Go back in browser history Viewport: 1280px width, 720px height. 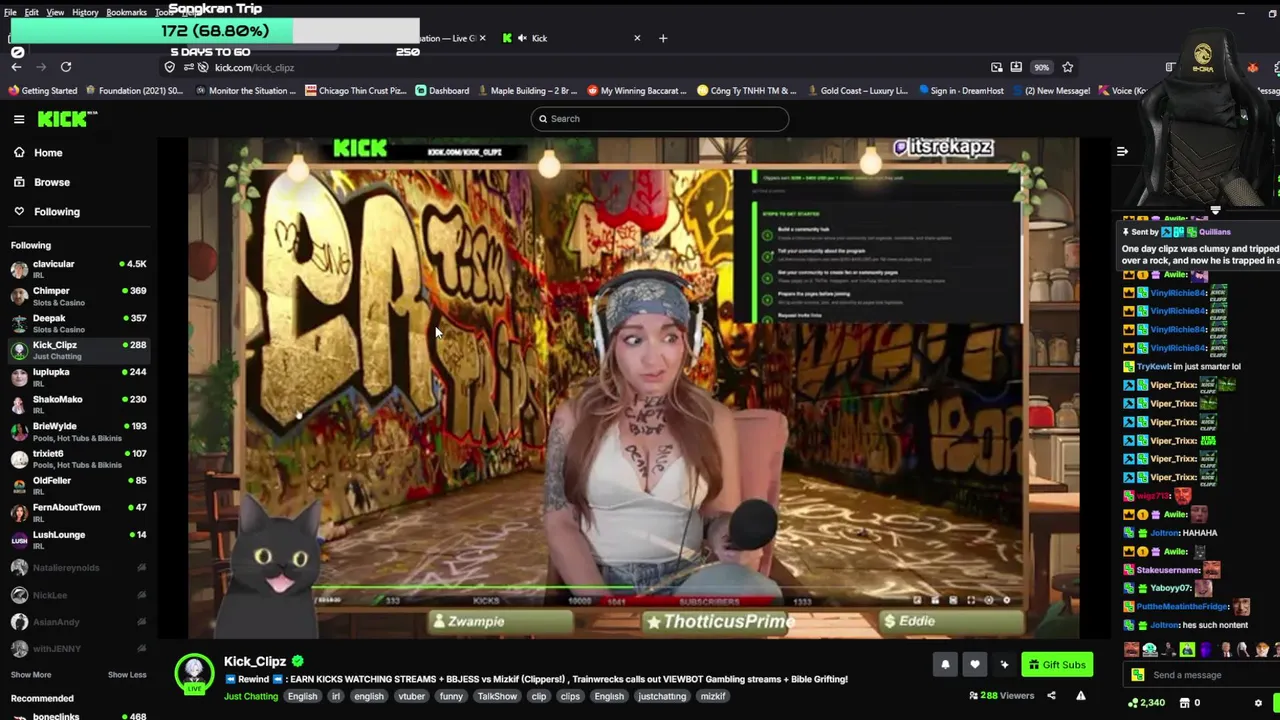point(16,67)
